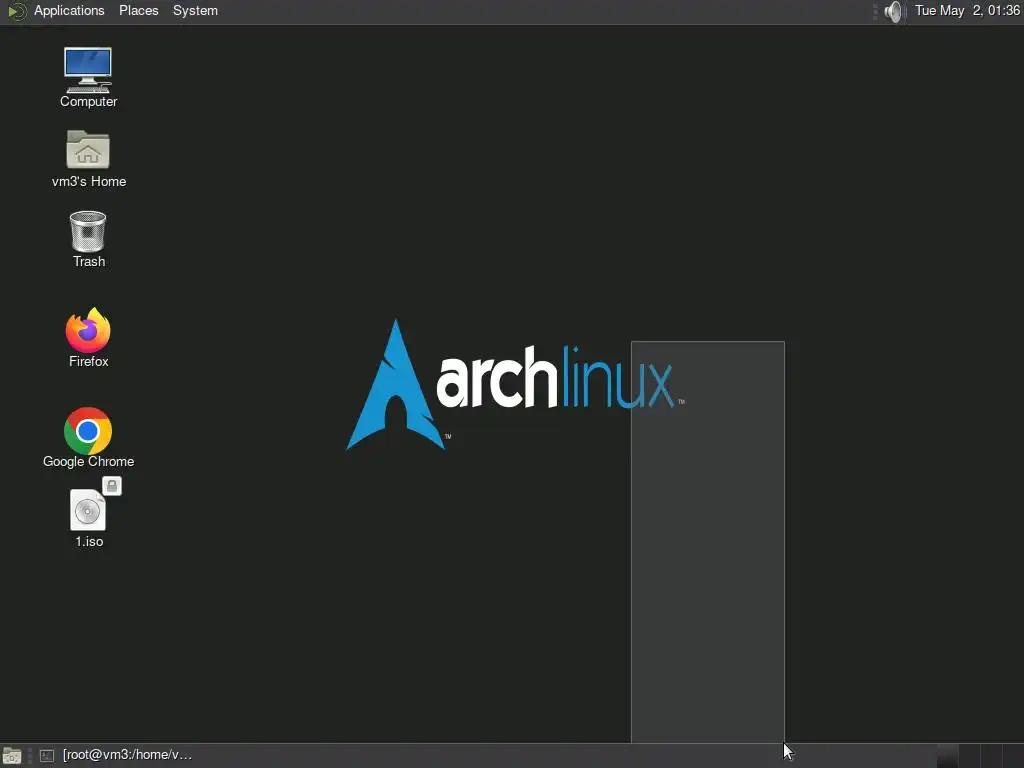Open the Applications menu
The height and width of the screenshot is (768, 1024).
[x=69, y=11]
